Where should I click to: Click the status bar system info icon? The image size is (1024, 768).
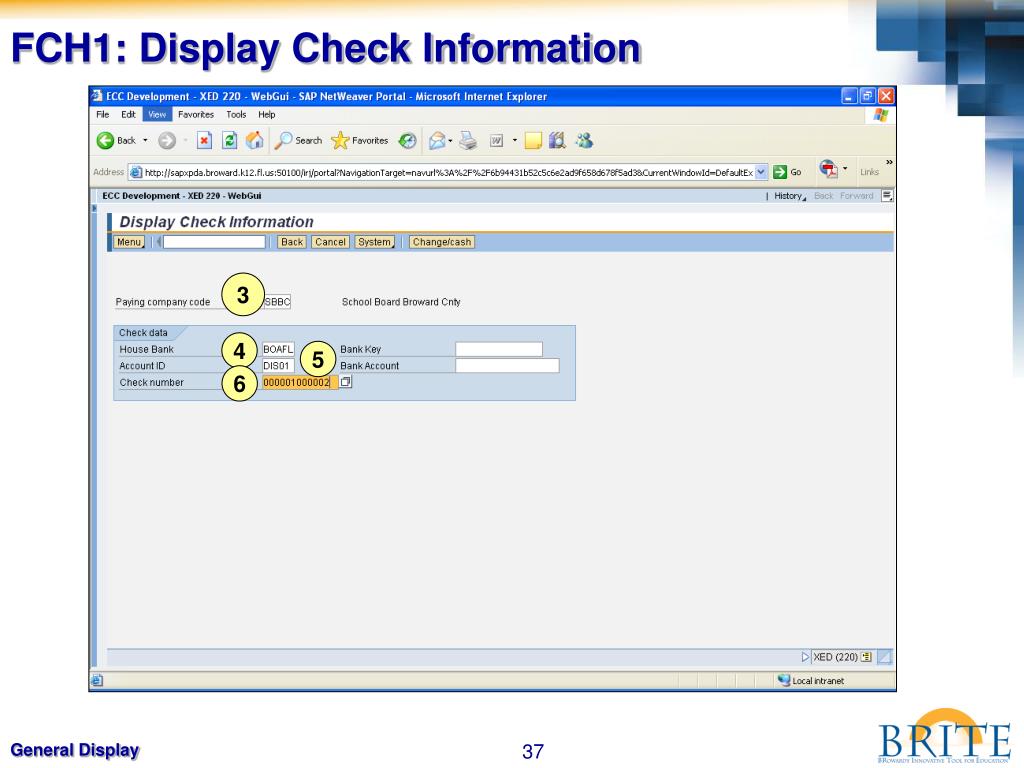(x=866, y=657)
